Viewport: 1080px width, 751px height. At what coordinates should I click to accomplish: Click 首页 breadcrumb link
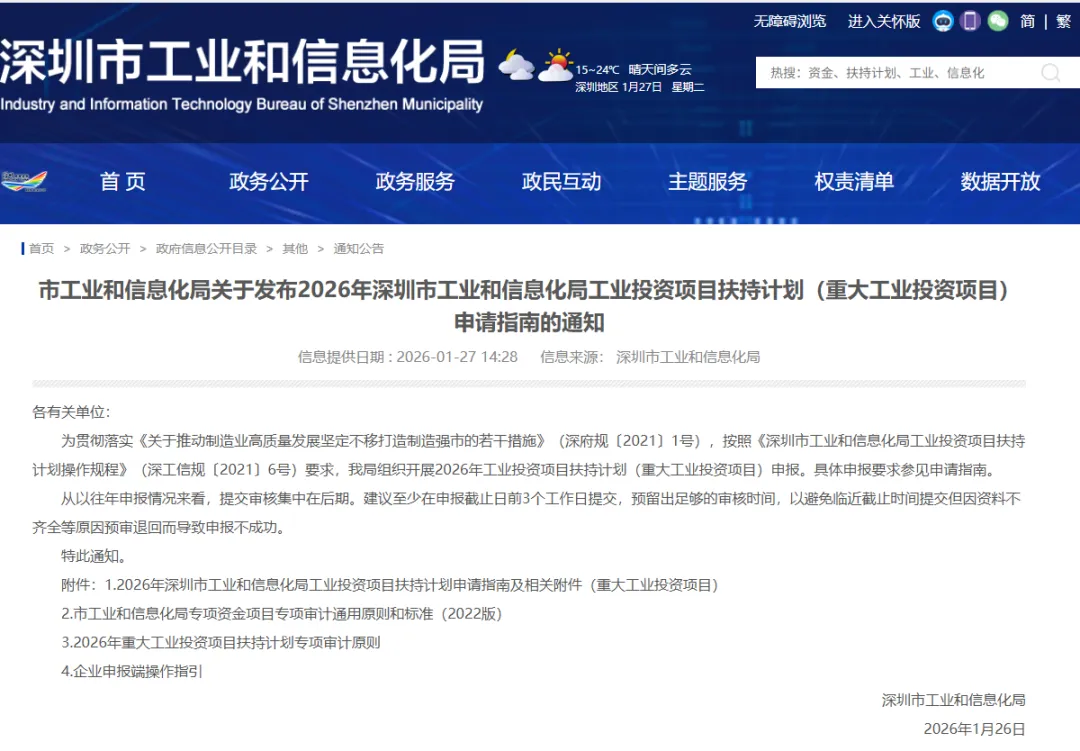(x=41, y=249)
